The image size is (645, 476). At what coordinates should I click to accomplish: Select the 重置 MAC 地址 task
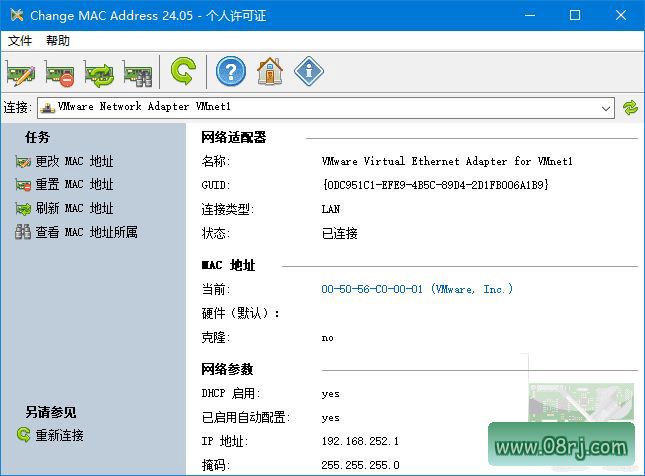point(64,185)
